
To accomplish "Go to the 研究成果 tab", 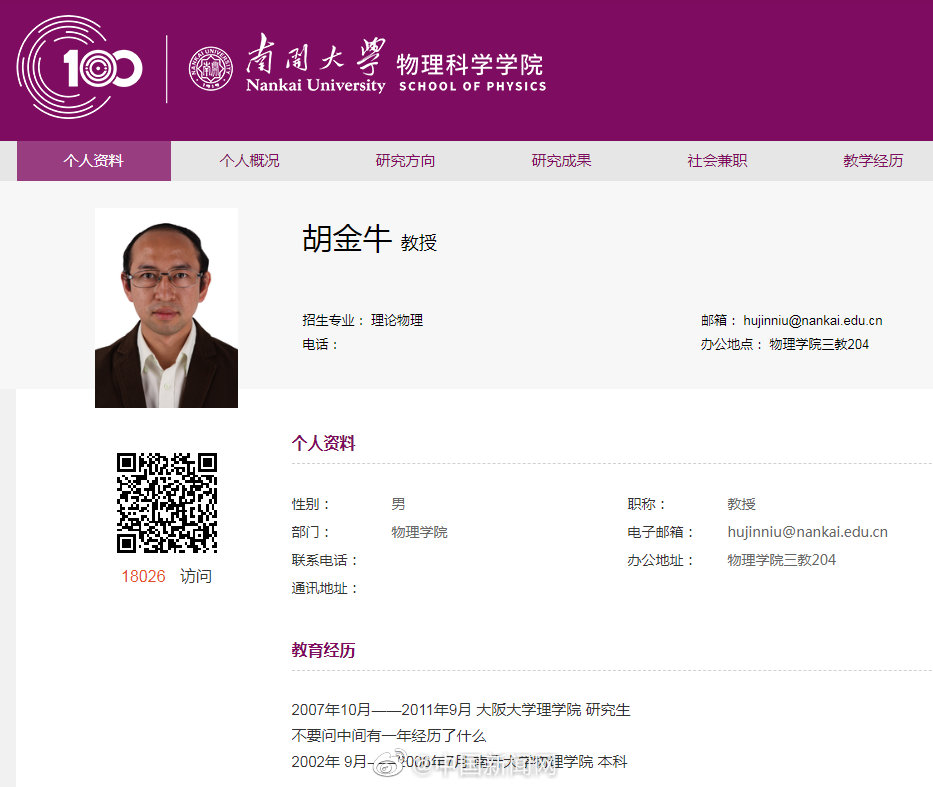I will tap(561, 161).
